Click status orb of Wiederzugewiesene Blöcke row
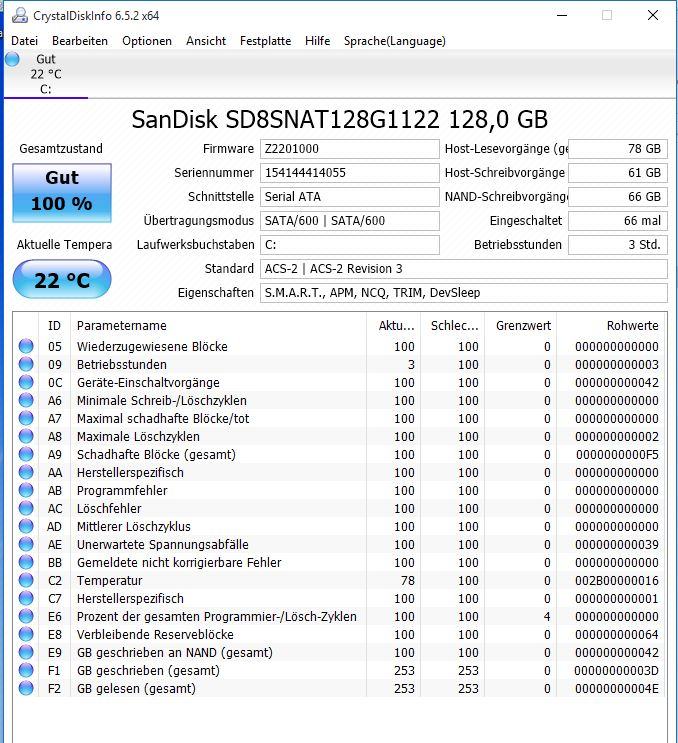678x743 pixels. click(x=26, y=346)
